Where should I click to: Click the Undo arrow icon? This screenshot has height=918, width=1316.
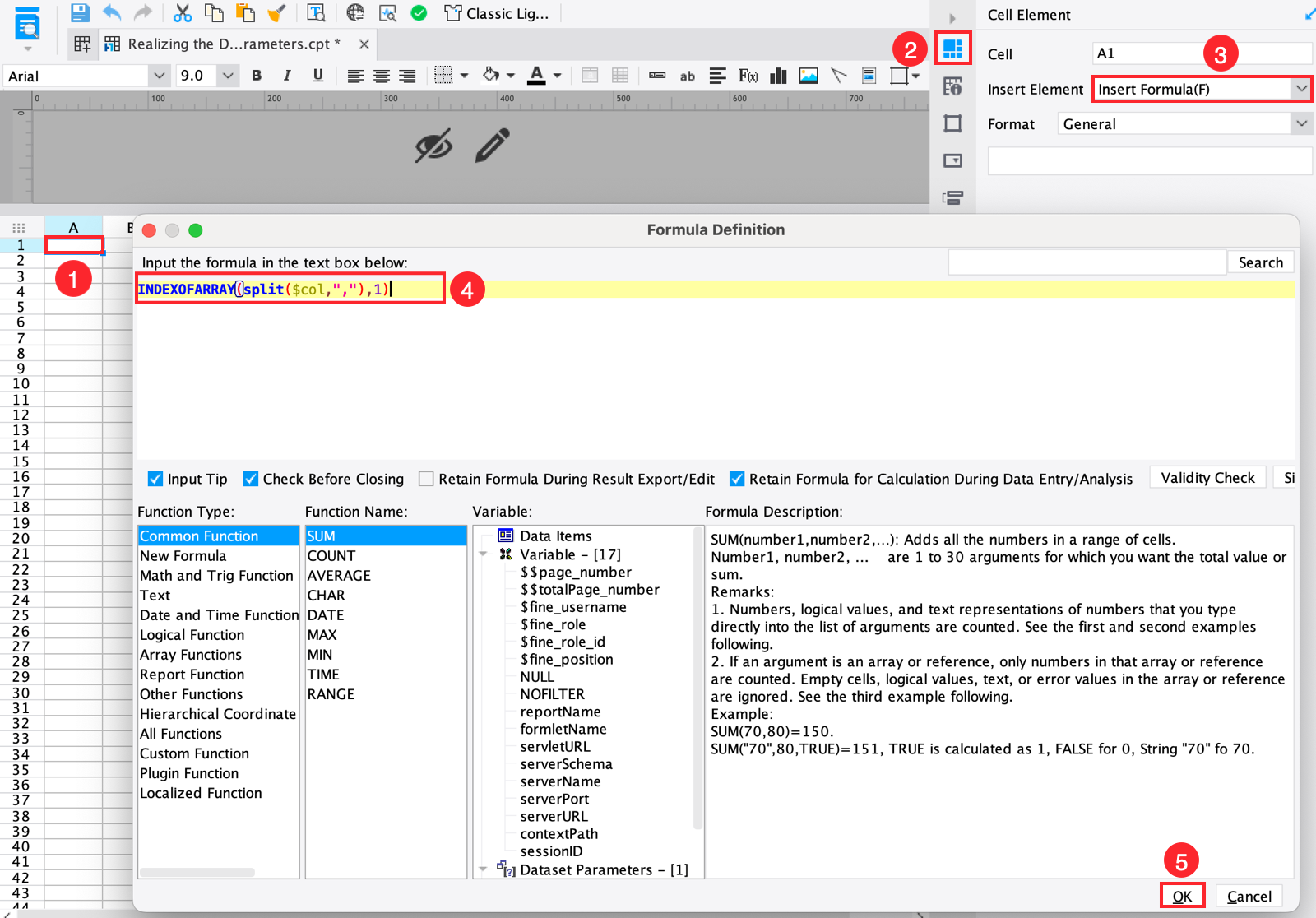click(x=112, y=12)
